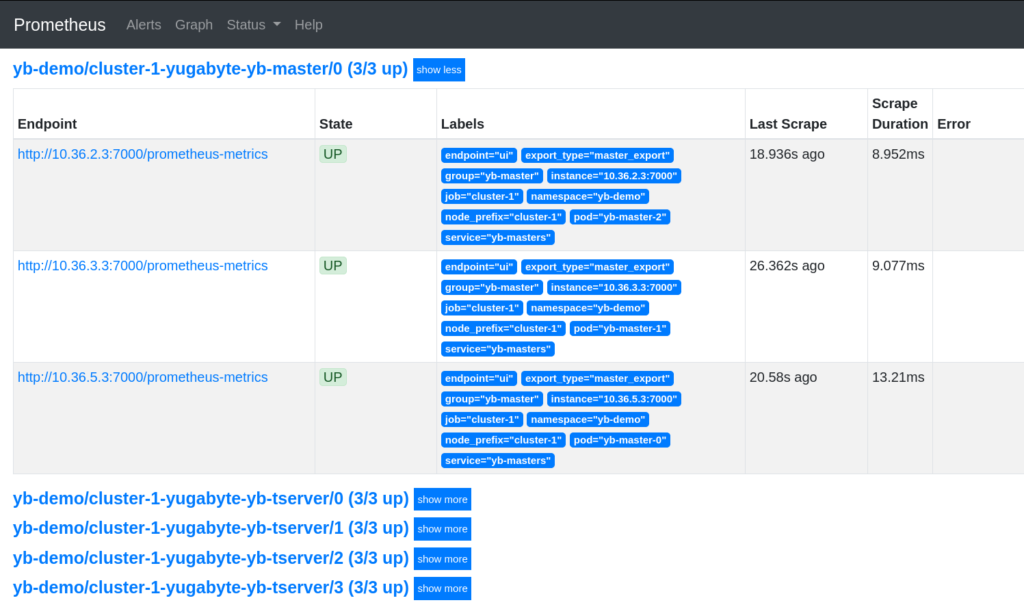Click the Prometheus logo to go home

(x=59, y=24)
